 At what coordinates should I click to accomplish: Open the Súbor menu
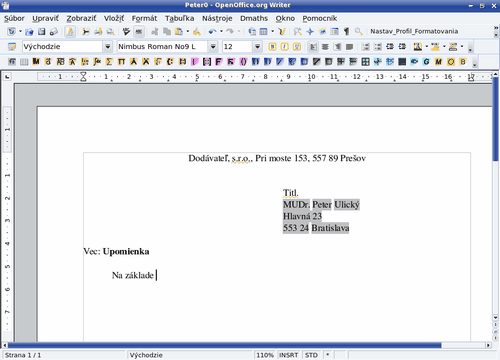[x=14, y=18]
